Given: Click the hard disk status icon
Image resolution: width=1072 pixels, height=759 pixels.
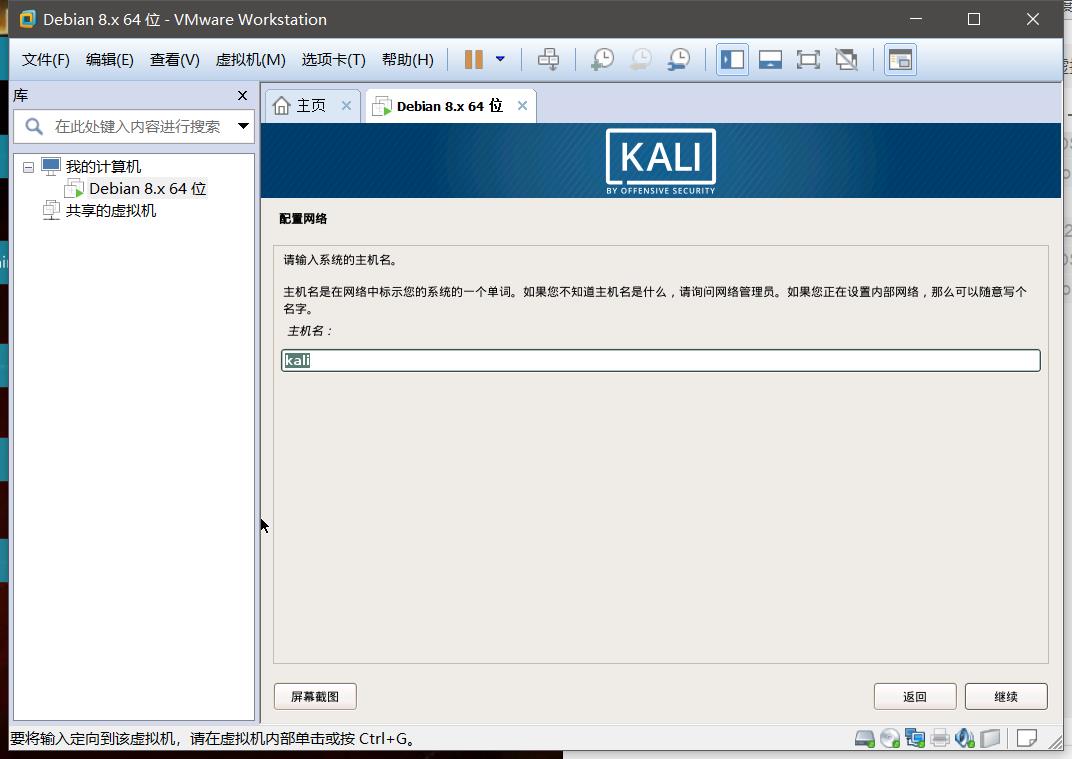Looking at the screenshot, I should (x=865, y=738).
